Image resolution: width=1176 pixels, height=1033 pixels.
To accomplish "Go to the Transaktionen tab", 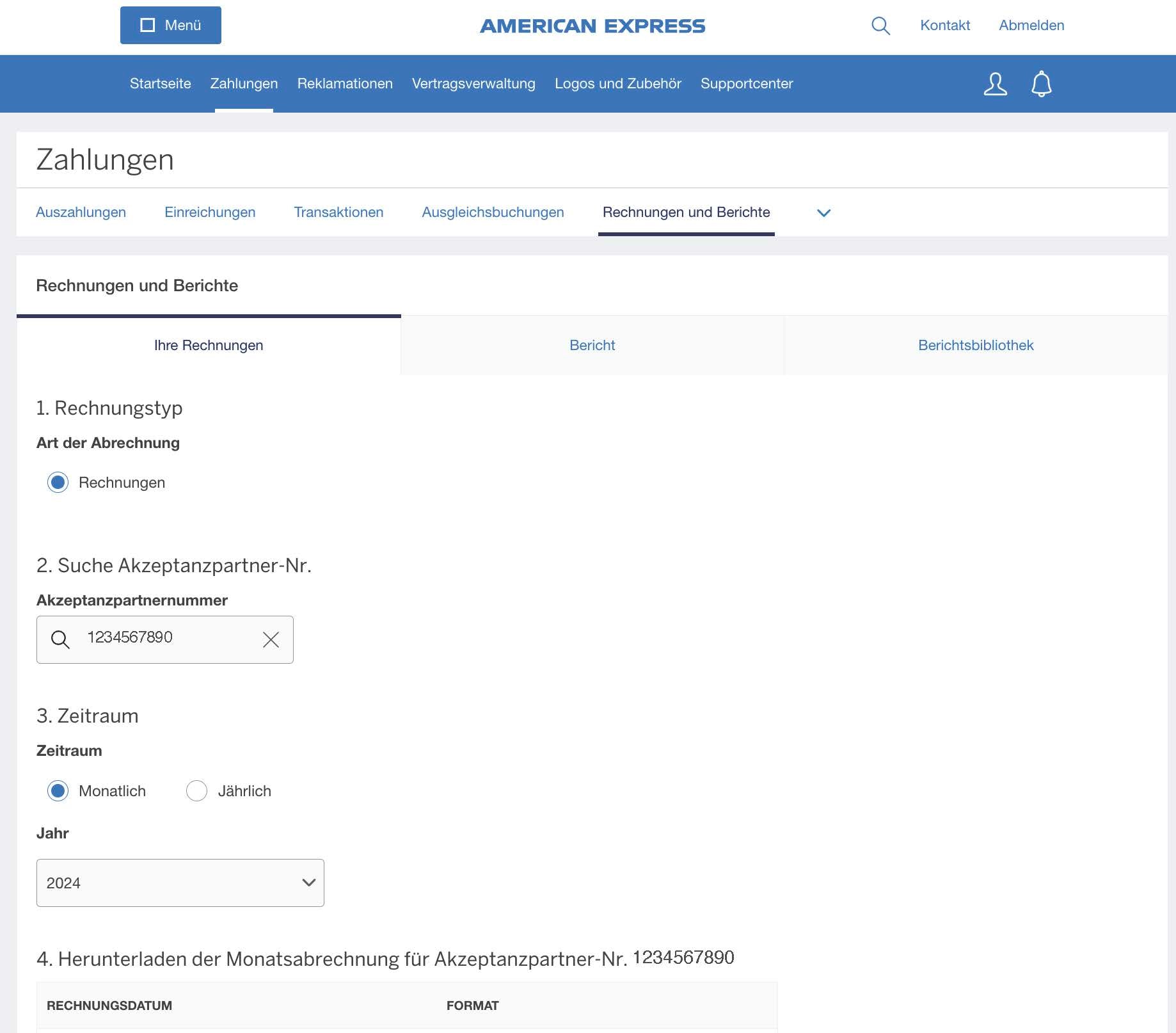I will 338,212.
